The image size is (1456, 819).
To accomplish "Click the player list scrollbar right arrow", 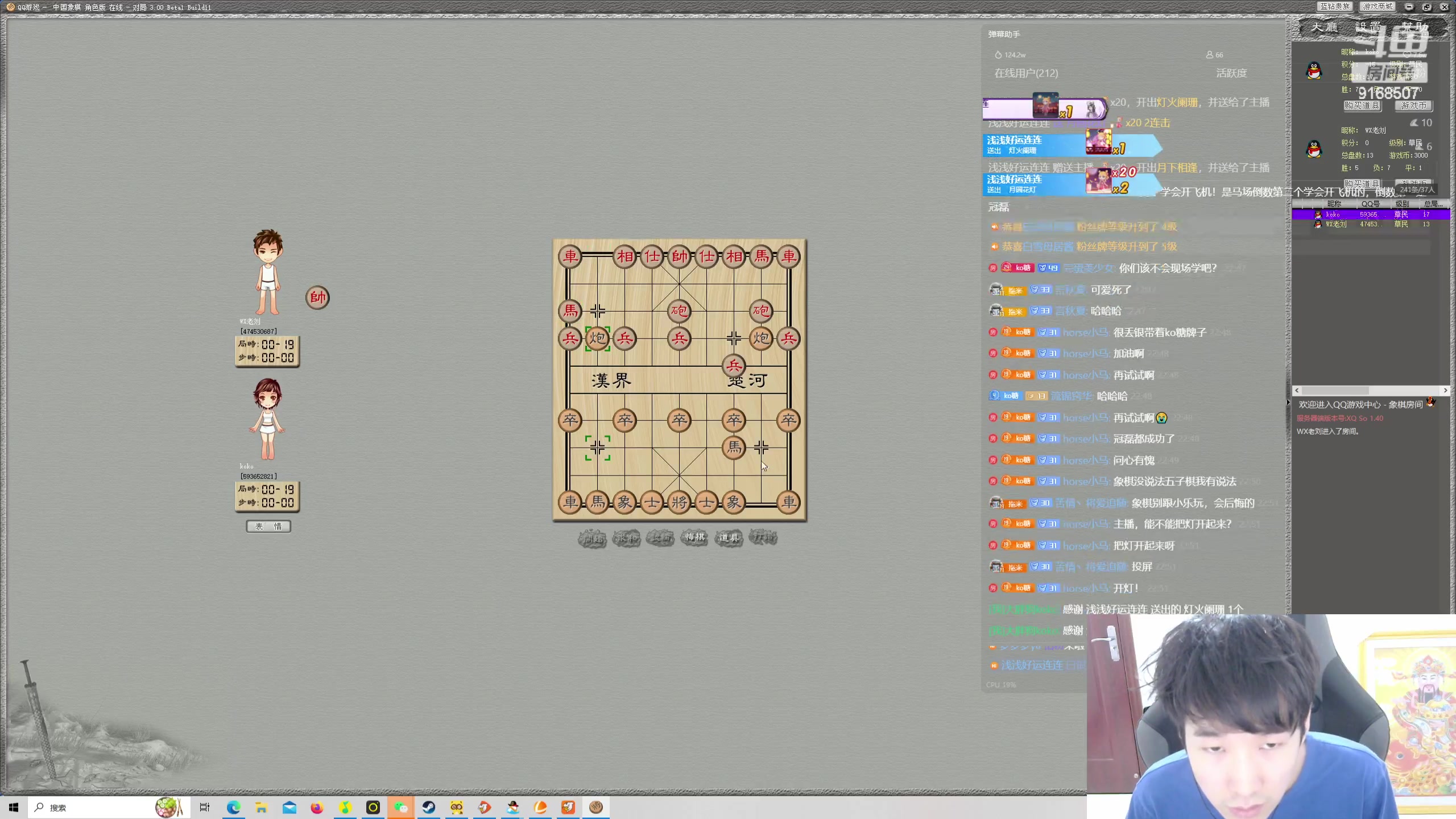I will 1445,390.
